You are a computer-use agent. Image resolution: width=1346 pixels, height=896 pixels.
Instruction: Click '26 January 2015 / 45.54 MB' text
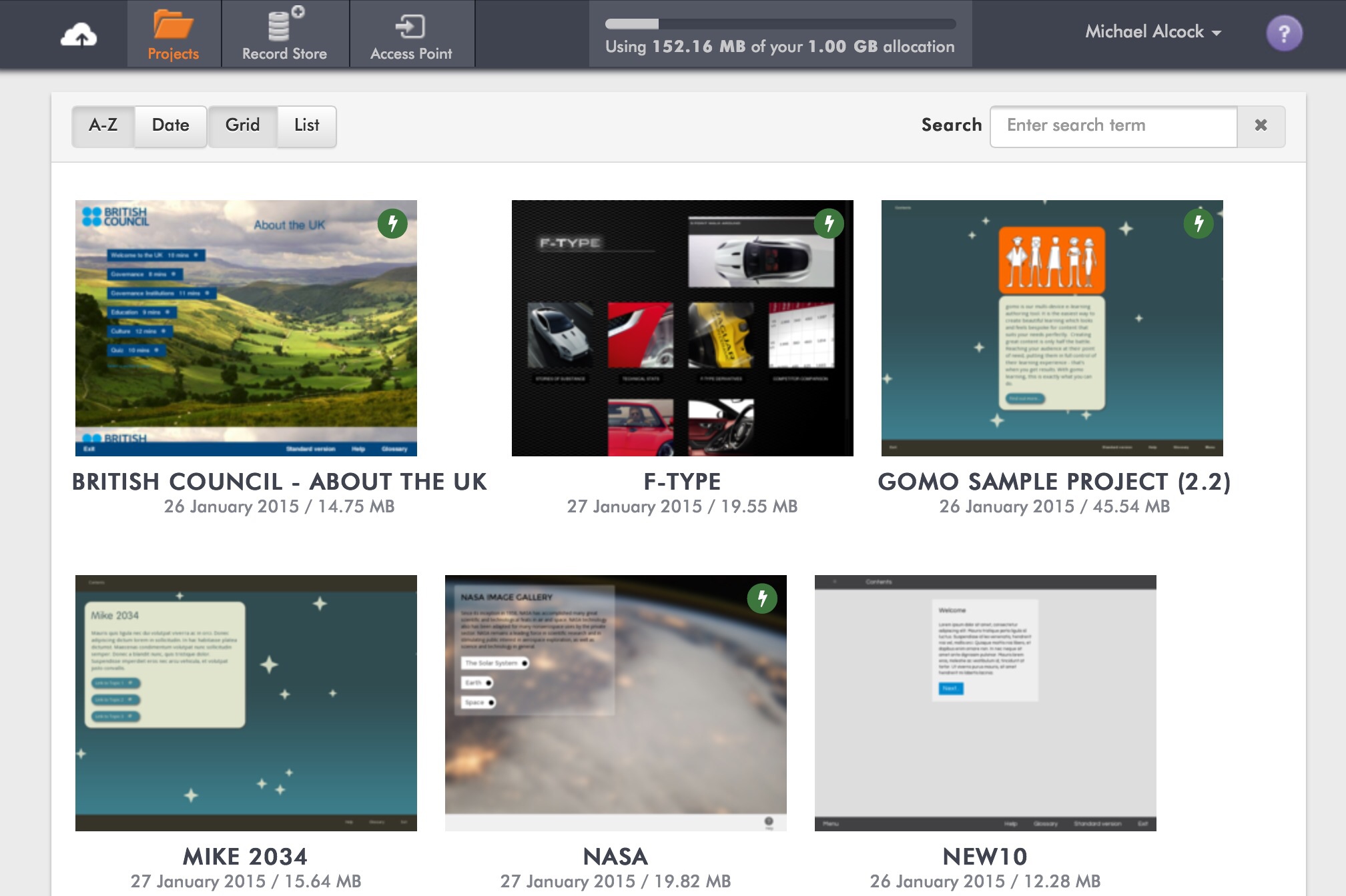tap(1055, 506)
